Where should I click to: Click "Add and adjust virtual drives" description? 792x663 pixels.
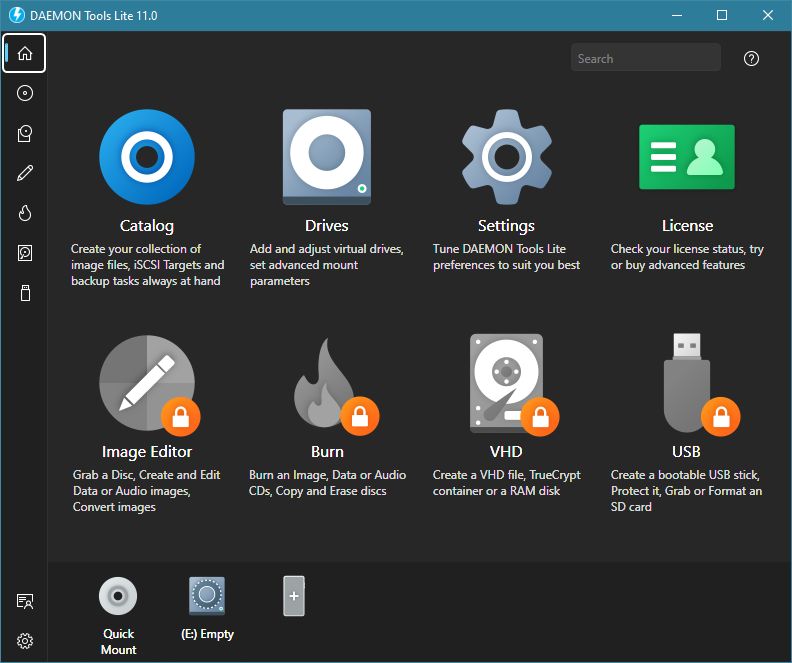(327, 249)
